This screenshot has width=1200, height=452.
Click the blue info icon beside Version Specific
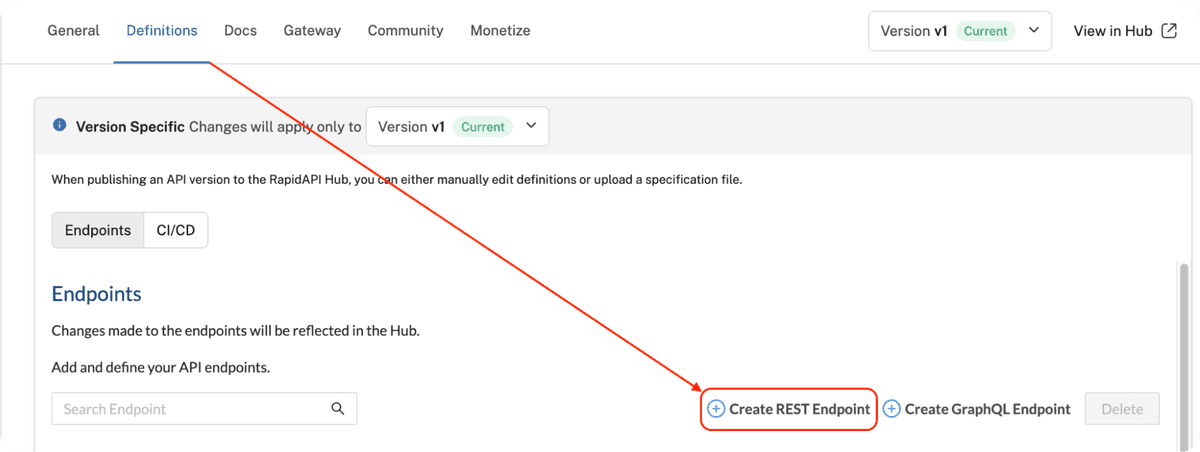pyautogui.click(x=59, y=126)
